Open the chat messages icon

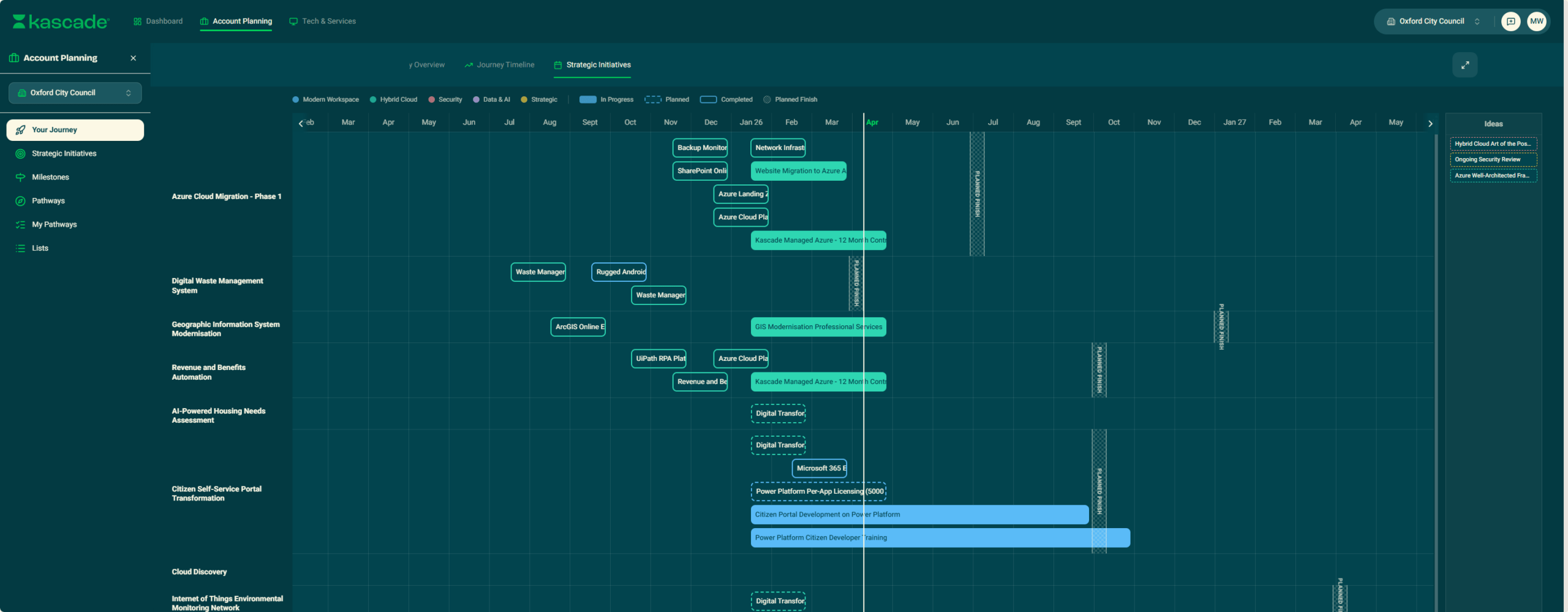(1510, 21)
